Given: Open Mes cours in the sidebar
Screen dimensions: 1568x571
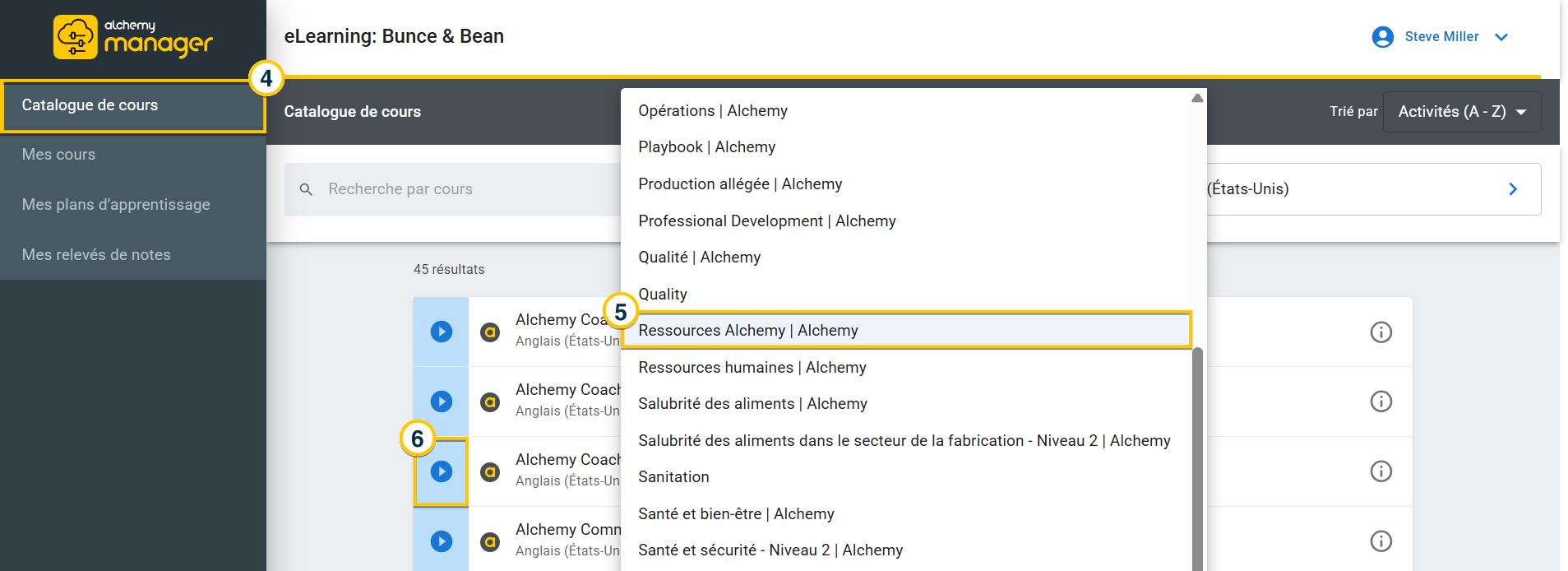Looking at the screenshot, I should (58, 155).
